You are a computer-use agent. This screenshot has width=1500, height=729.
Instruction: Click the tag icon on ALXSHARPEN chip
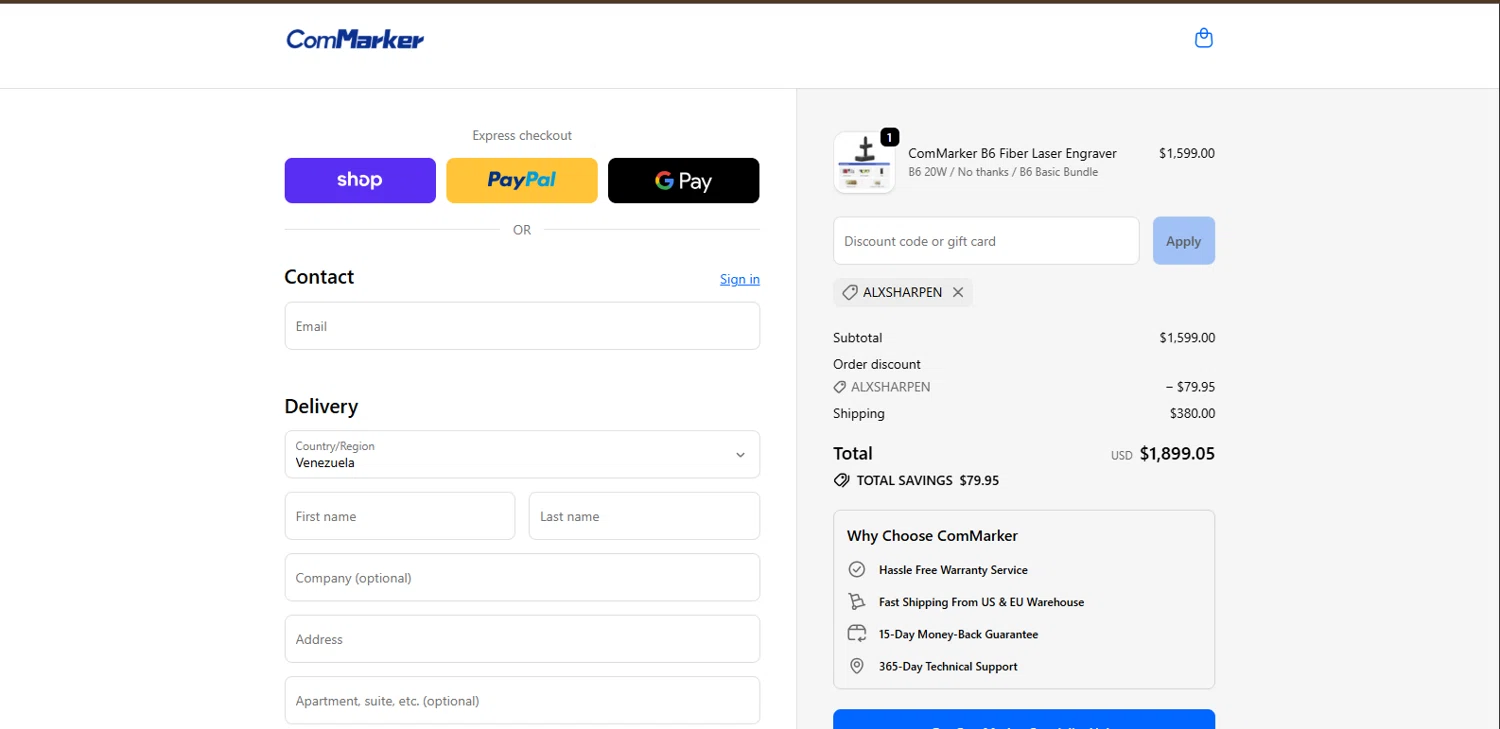click(x=849, y=292)
